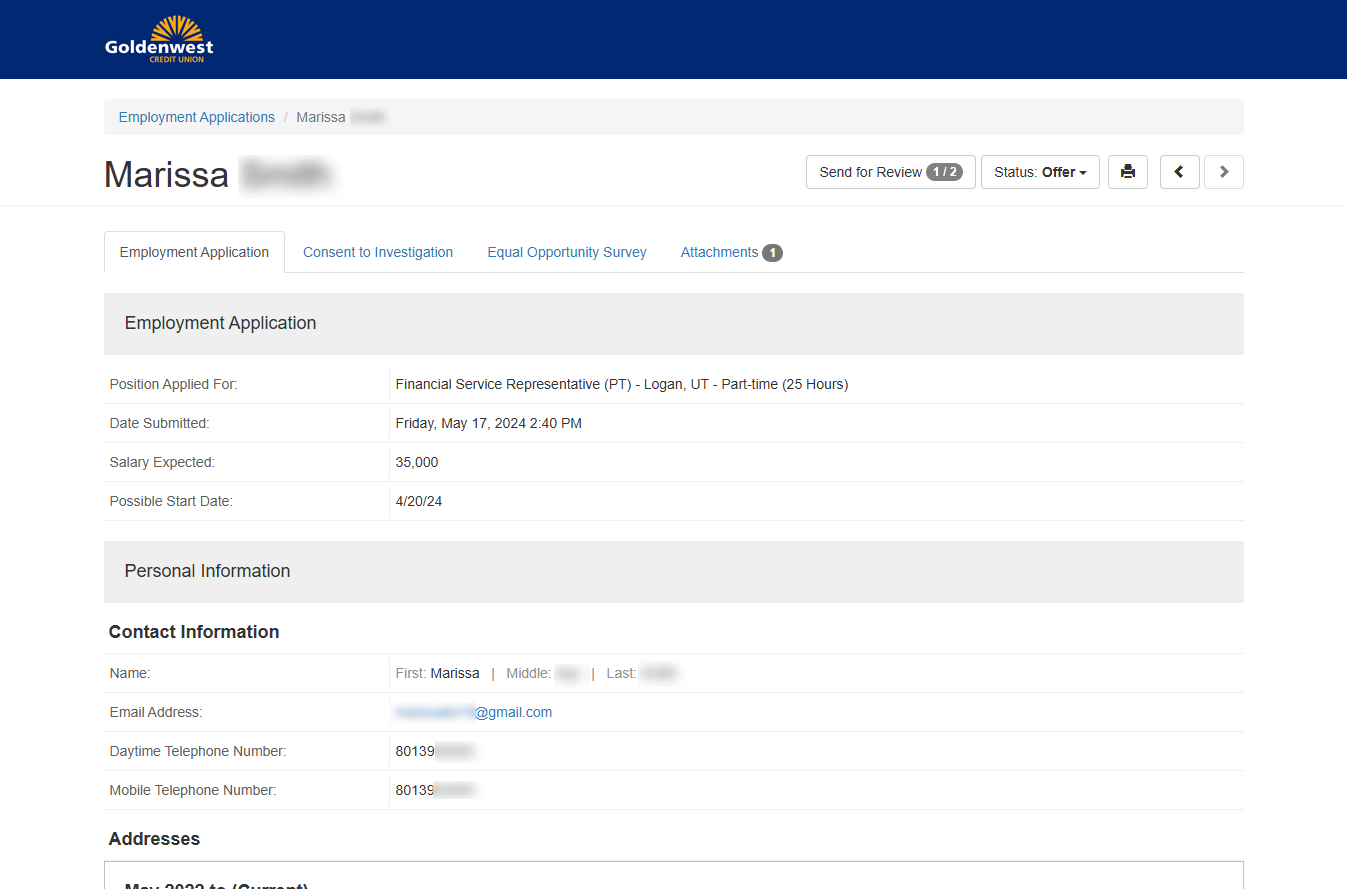Click the 1/2 badge inside Send for Review
The width and height of the screenshot is (1347, 889).
point(944,171)
